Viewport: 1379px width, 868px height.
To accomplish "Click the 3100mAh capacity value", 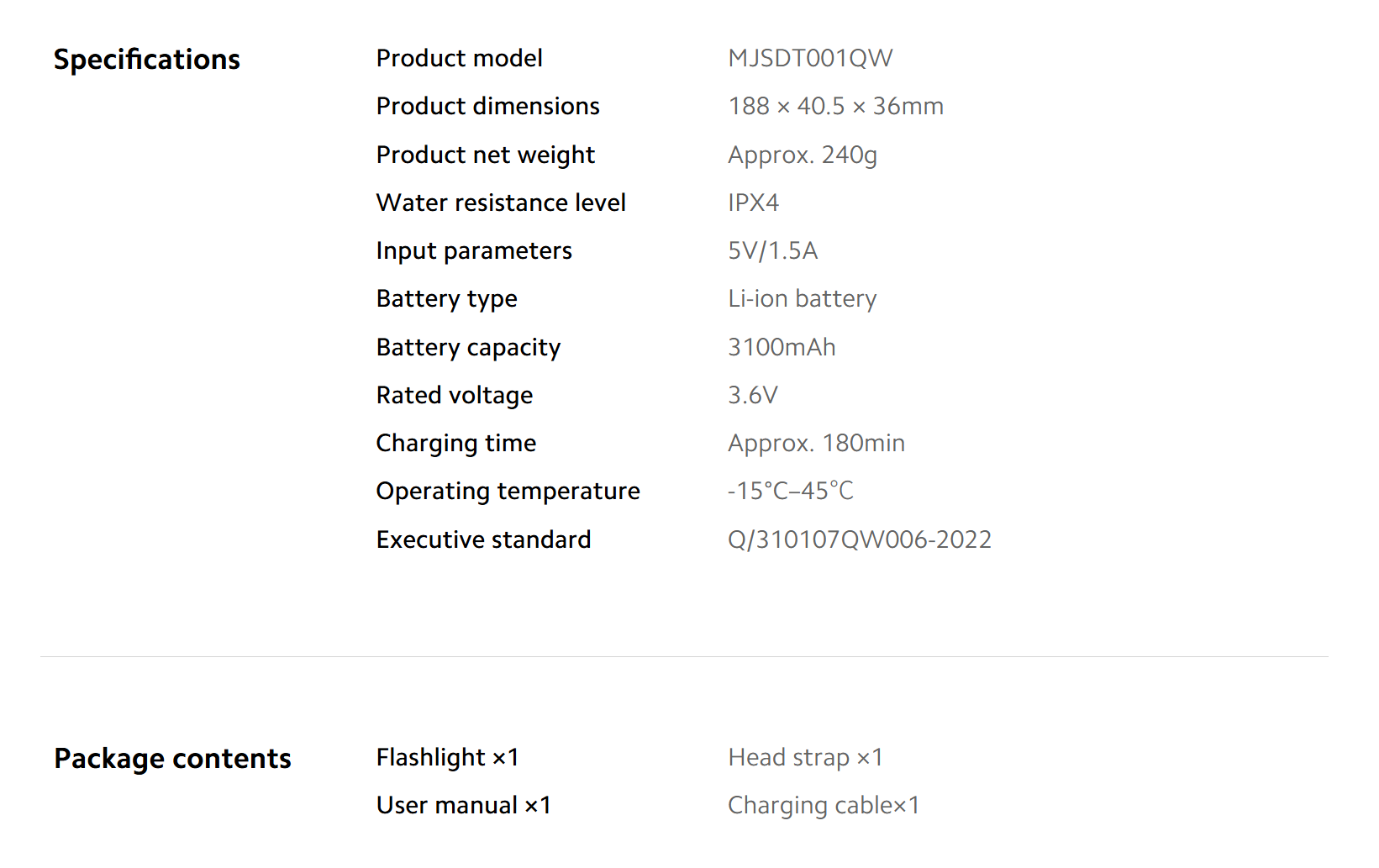I will pyautogui.click(x=782, y=347).
